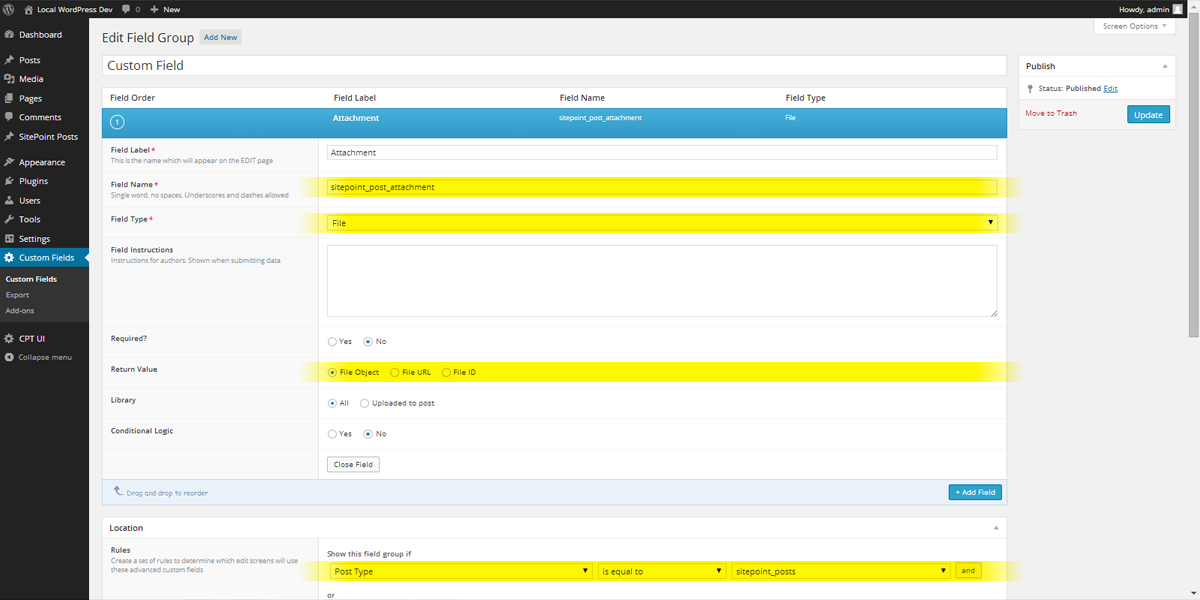The height and width of the screenshot is (600, 1200).
Task: Set Required to Yes
Action: coord(333,342)
